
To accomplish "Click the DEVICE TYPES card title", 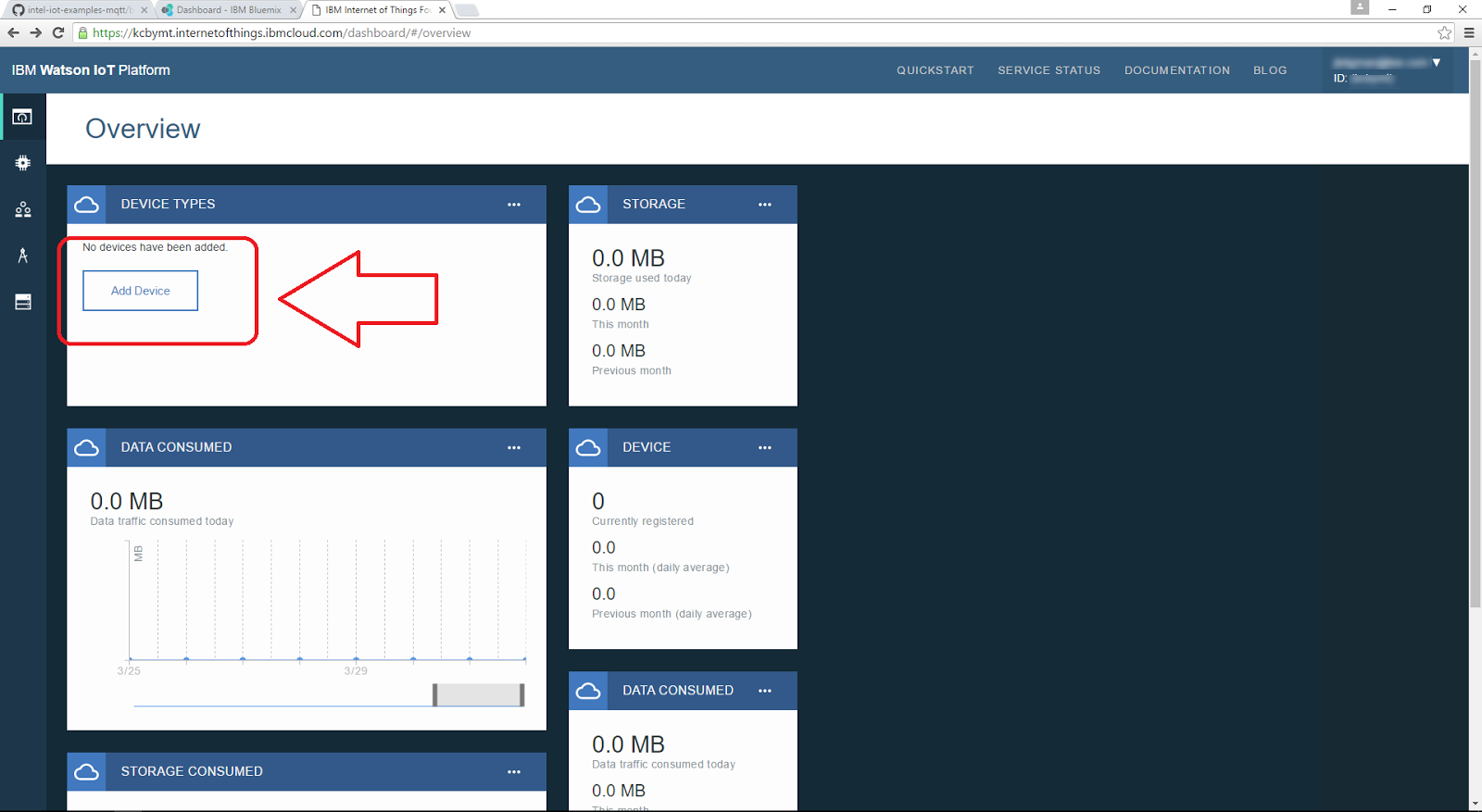I will (x=168, y=205).
